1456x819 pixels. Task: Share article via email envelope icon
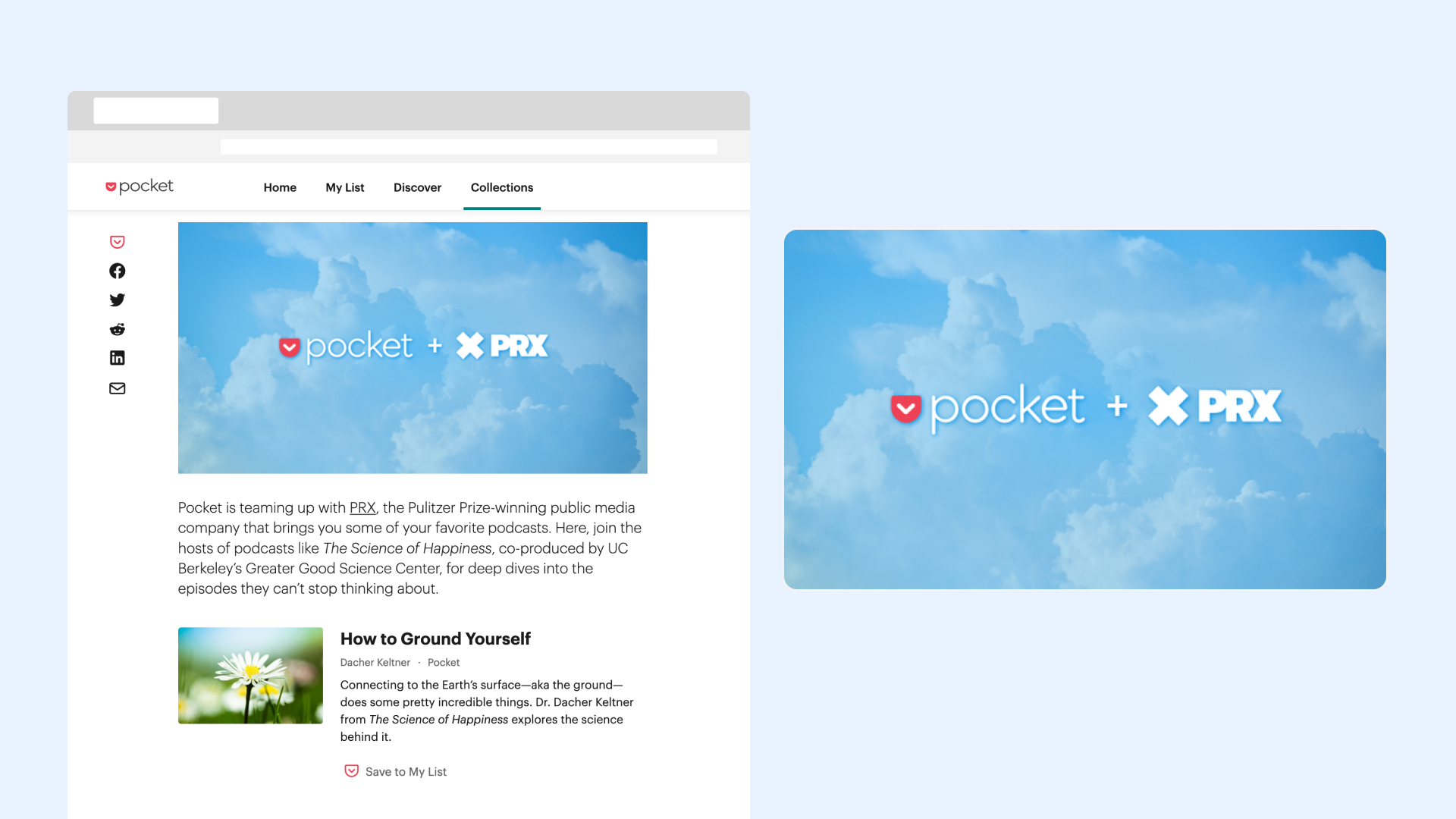117,388
